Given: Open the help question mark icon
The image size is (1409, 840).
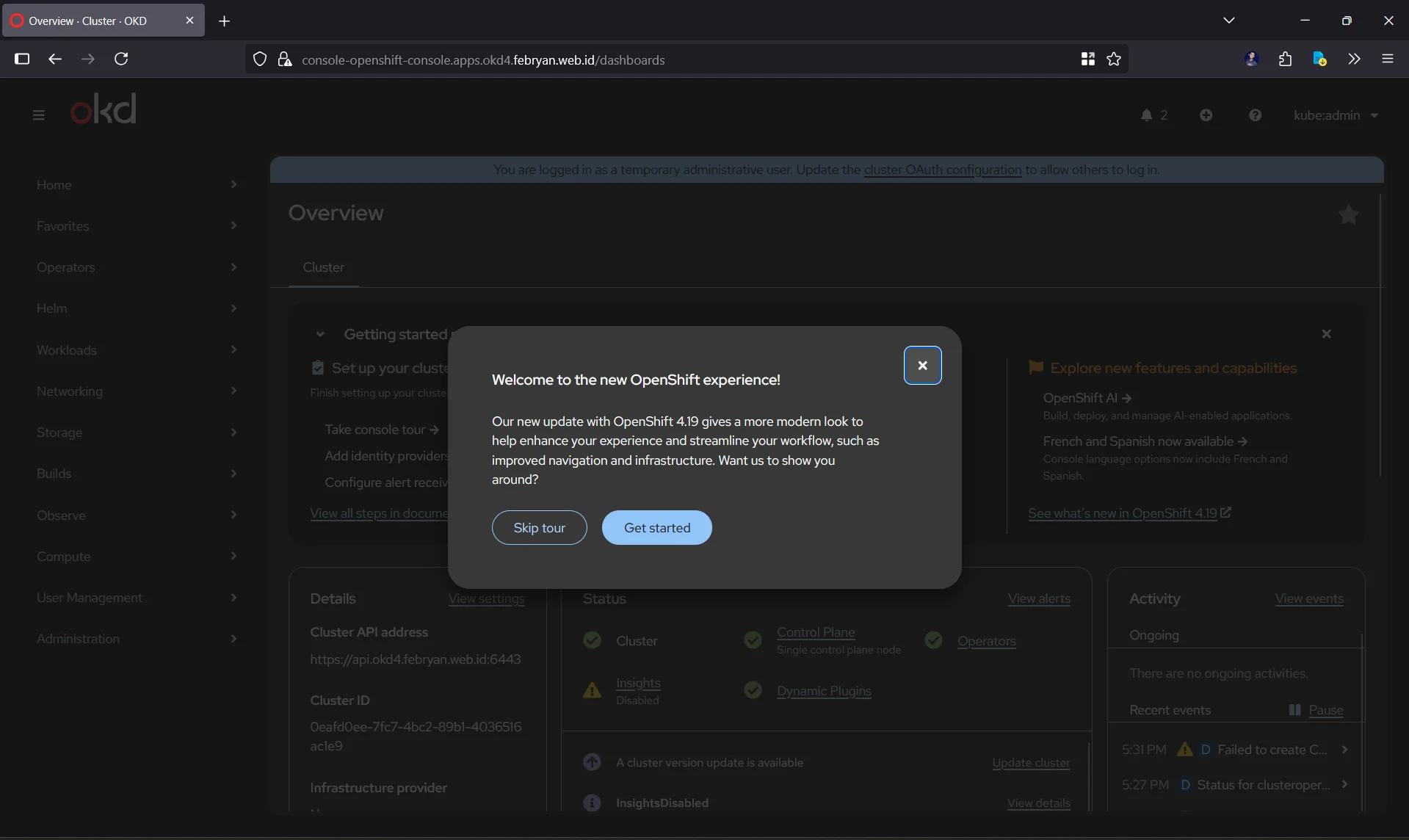Looking at the screenshot, I should coord(1255,115).
